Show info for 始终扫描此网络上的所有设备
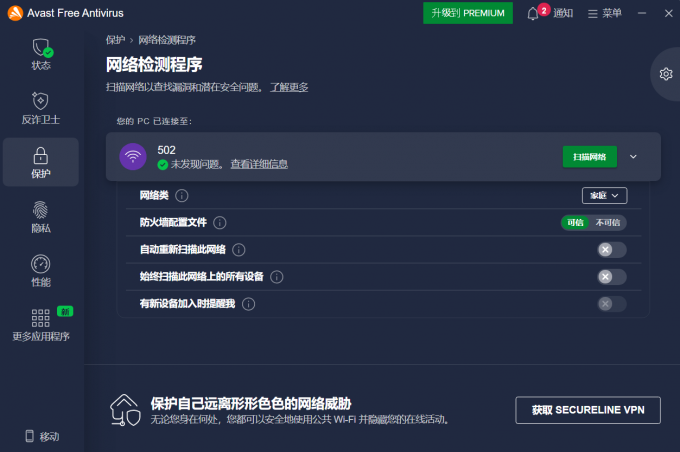 (277, 277)
